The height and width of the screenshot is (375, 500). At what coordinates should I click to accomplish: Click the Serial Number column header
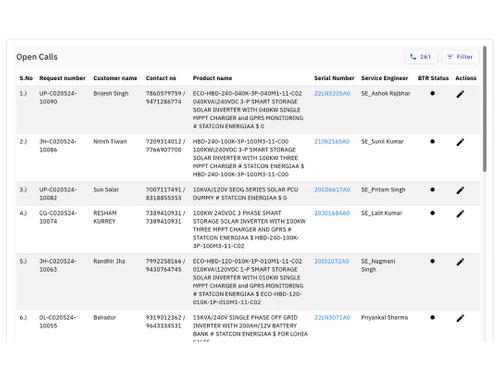tap(334, 78)
